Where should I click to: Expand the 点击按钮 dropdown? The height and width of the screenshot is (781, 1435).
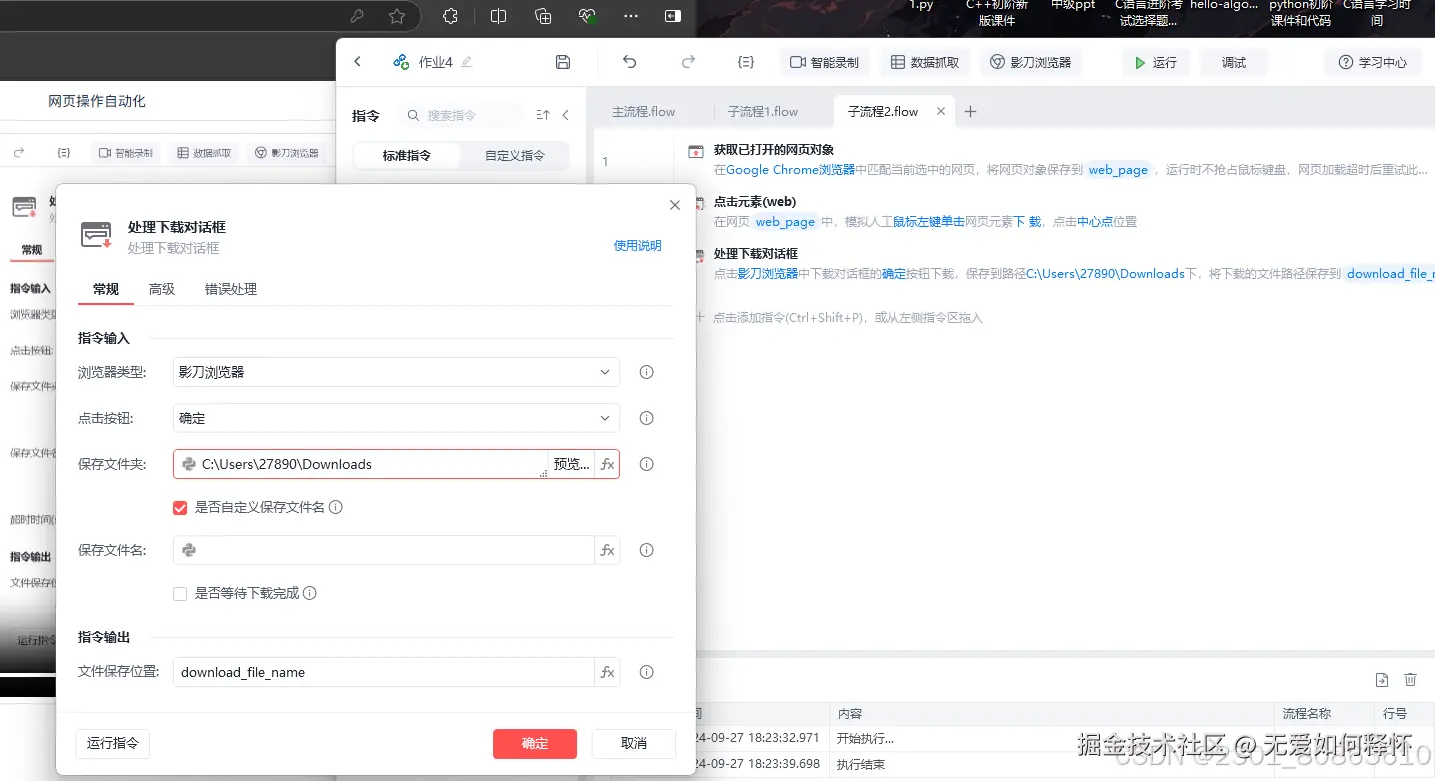coord(605,418)
